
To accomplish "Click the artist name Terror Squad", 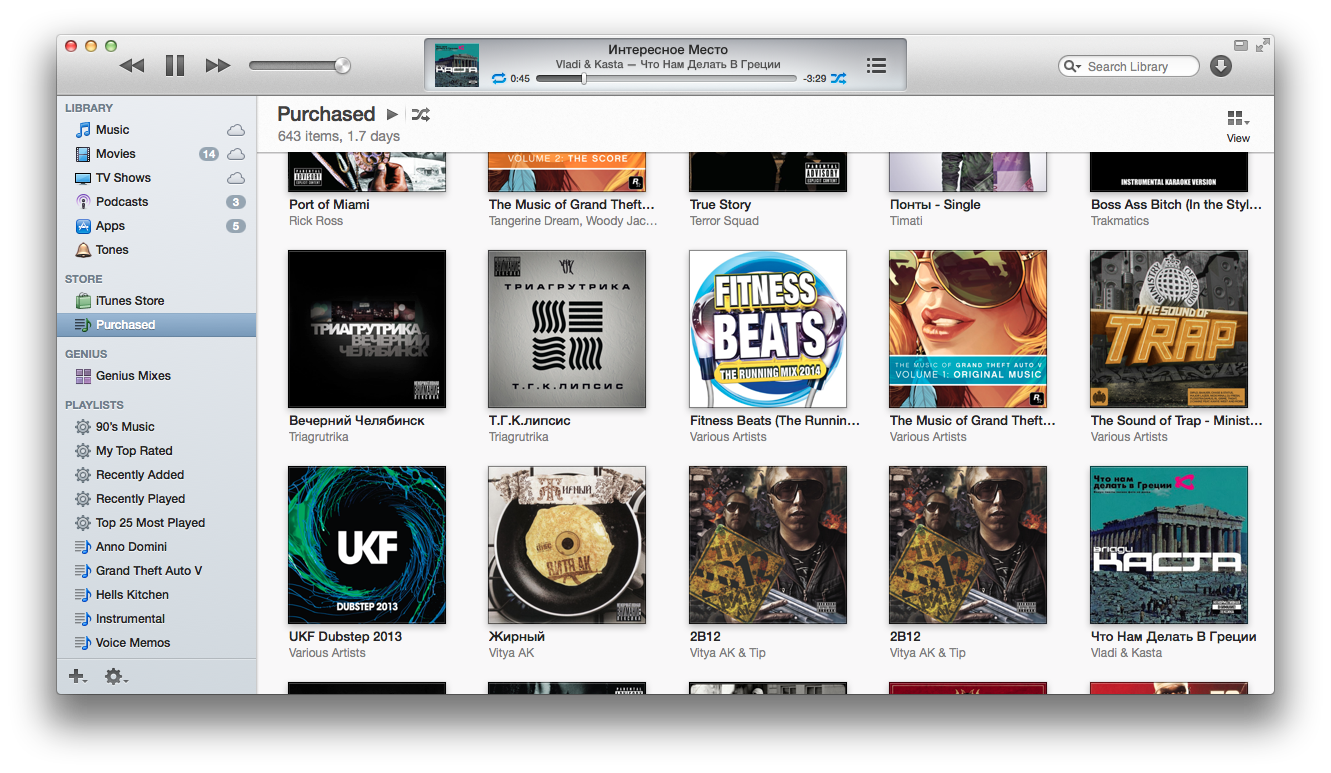I will click(x=724, y=221).
